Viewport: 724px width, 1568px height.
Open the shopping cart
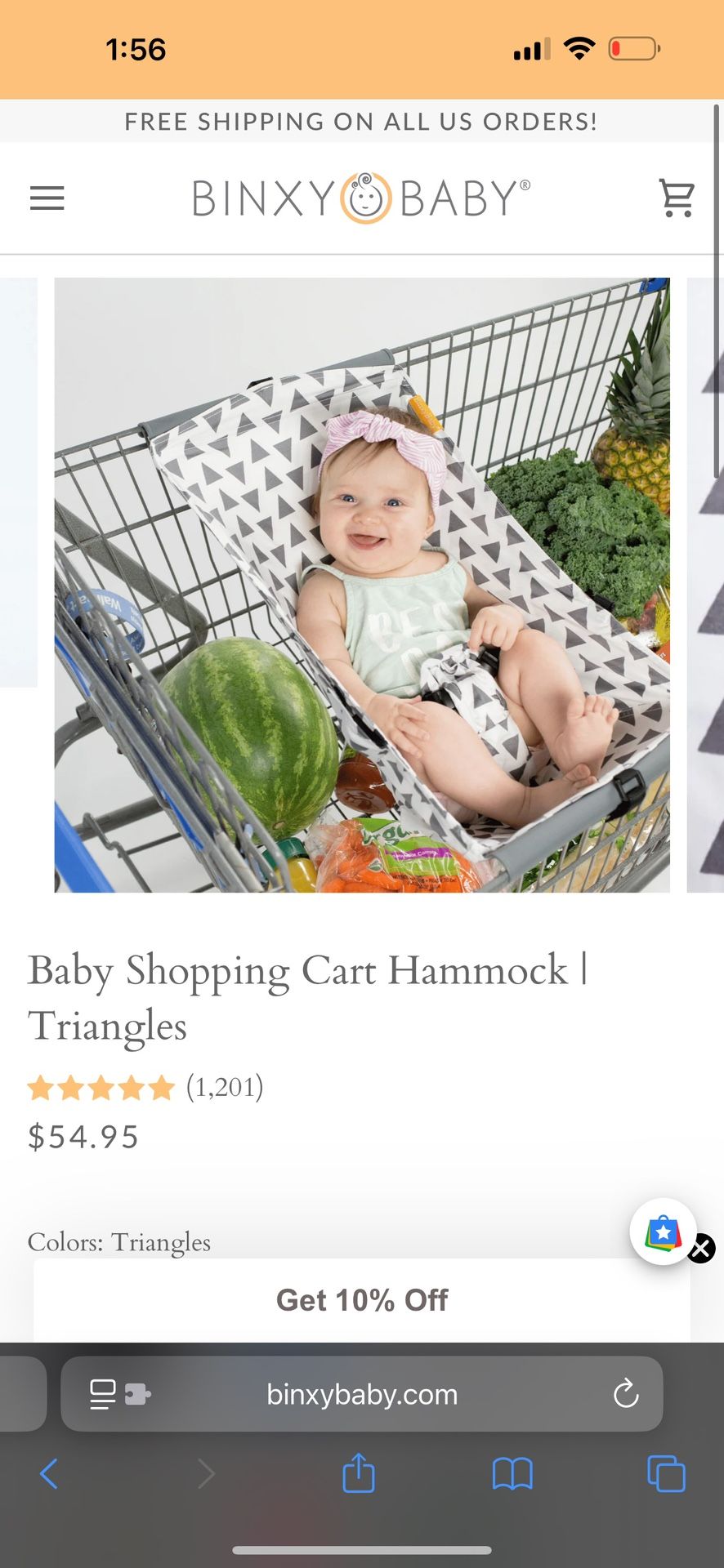(677, 198)
